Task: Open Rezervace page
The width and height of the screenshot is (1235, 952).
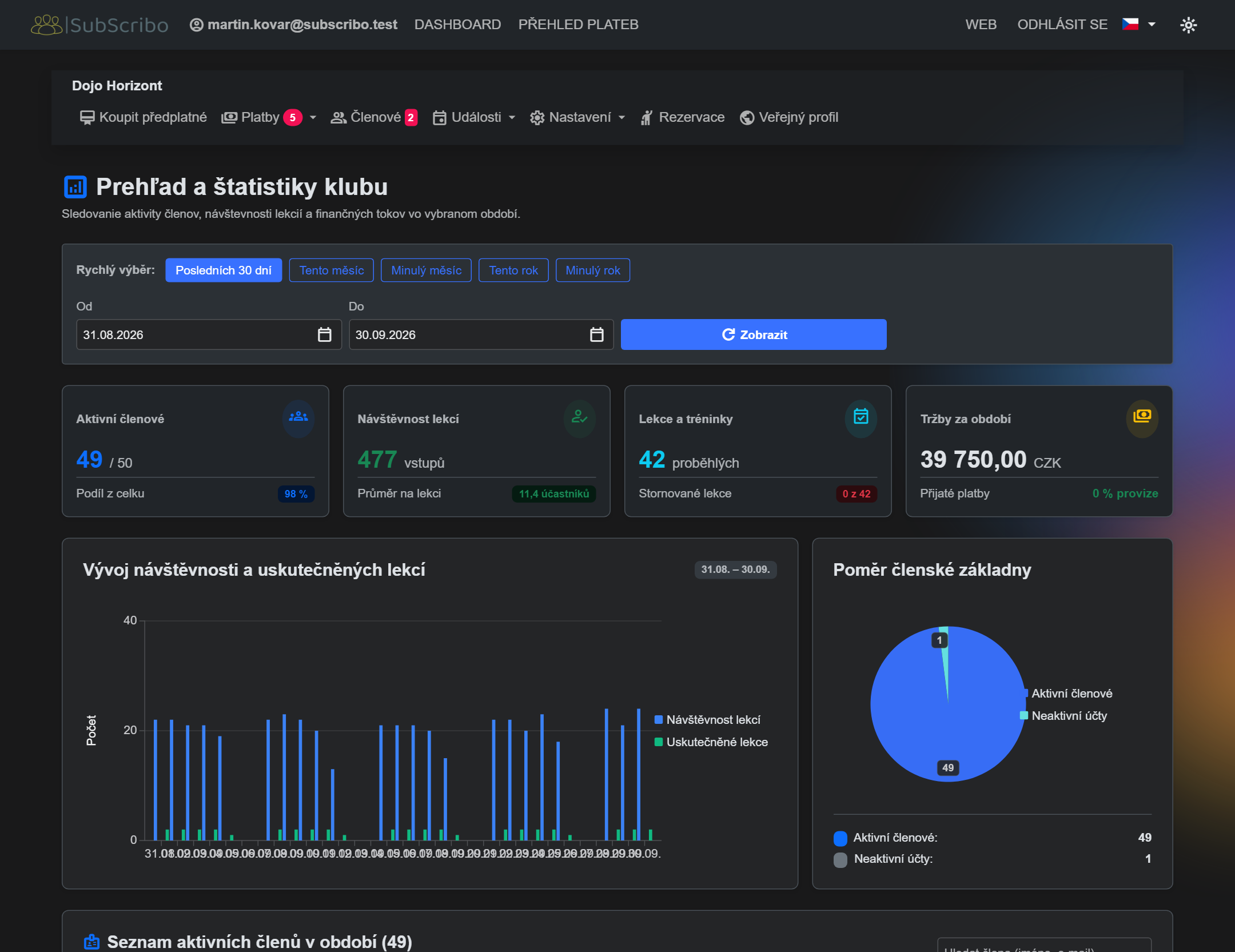Action: coord(682,117)
